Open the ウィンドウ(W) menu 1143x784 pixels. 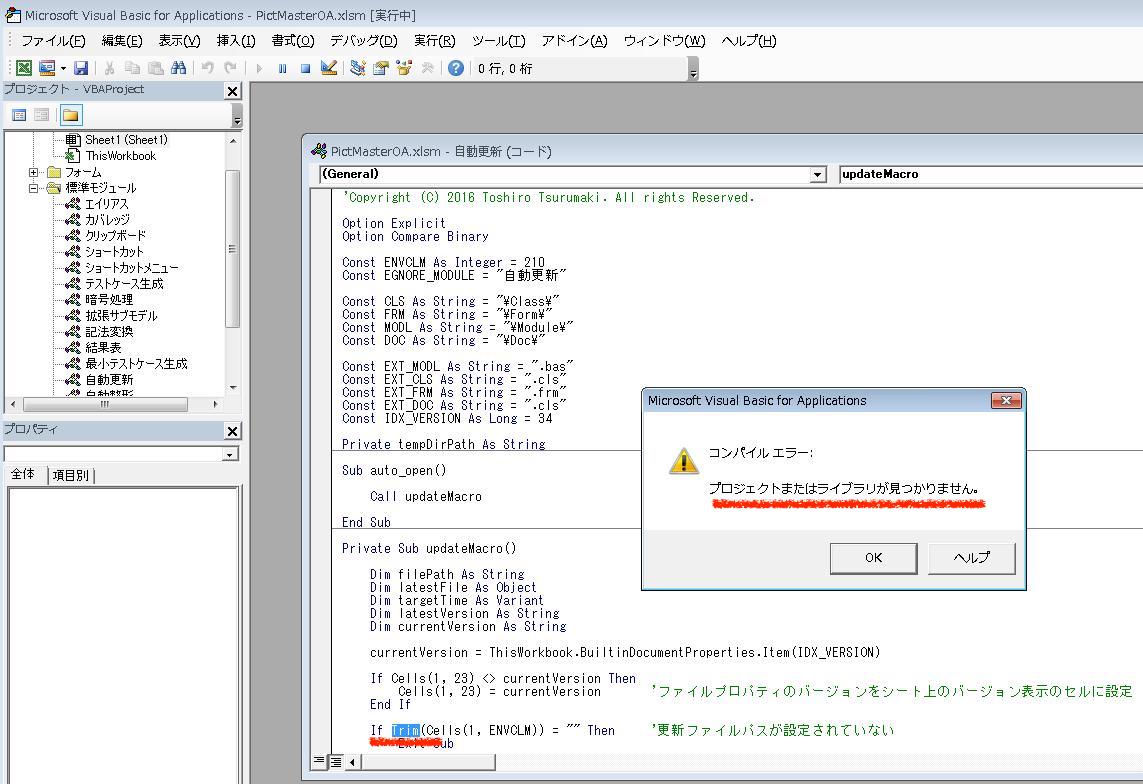(x=664, y=41)
